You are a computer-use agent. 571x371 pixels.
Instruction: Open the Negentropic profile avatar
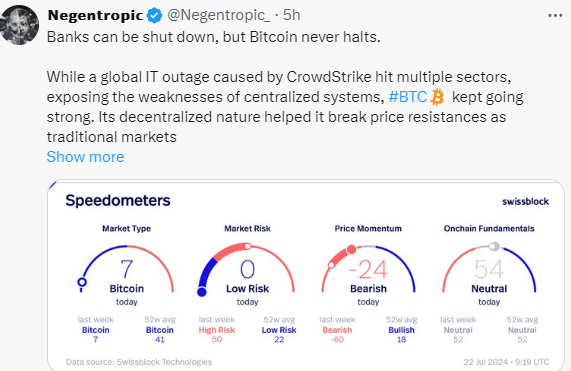20,25
